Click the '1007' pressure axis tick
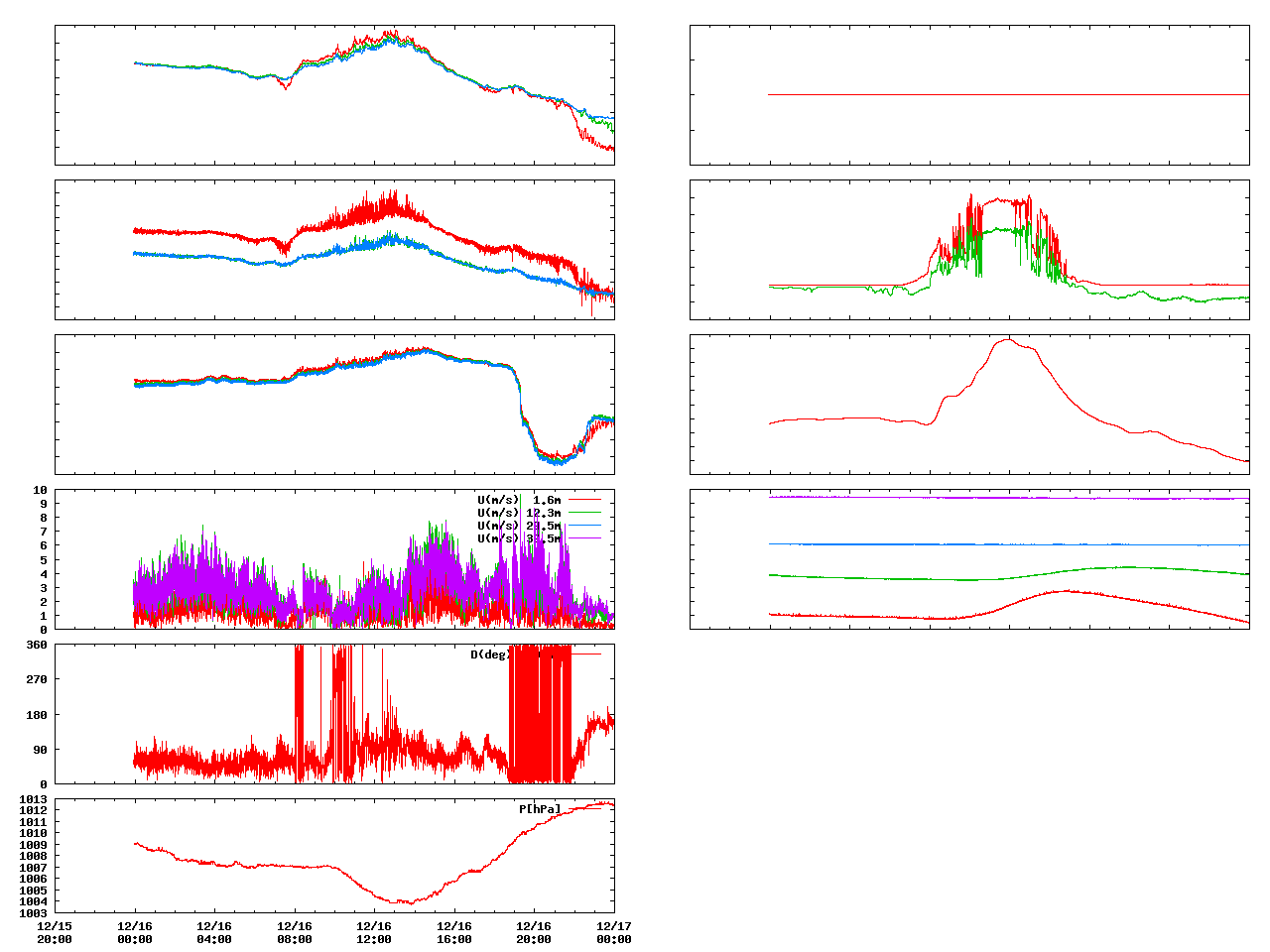Viewport: 1270px width, 952px height. pyautogui.click(x=34, y=868)
